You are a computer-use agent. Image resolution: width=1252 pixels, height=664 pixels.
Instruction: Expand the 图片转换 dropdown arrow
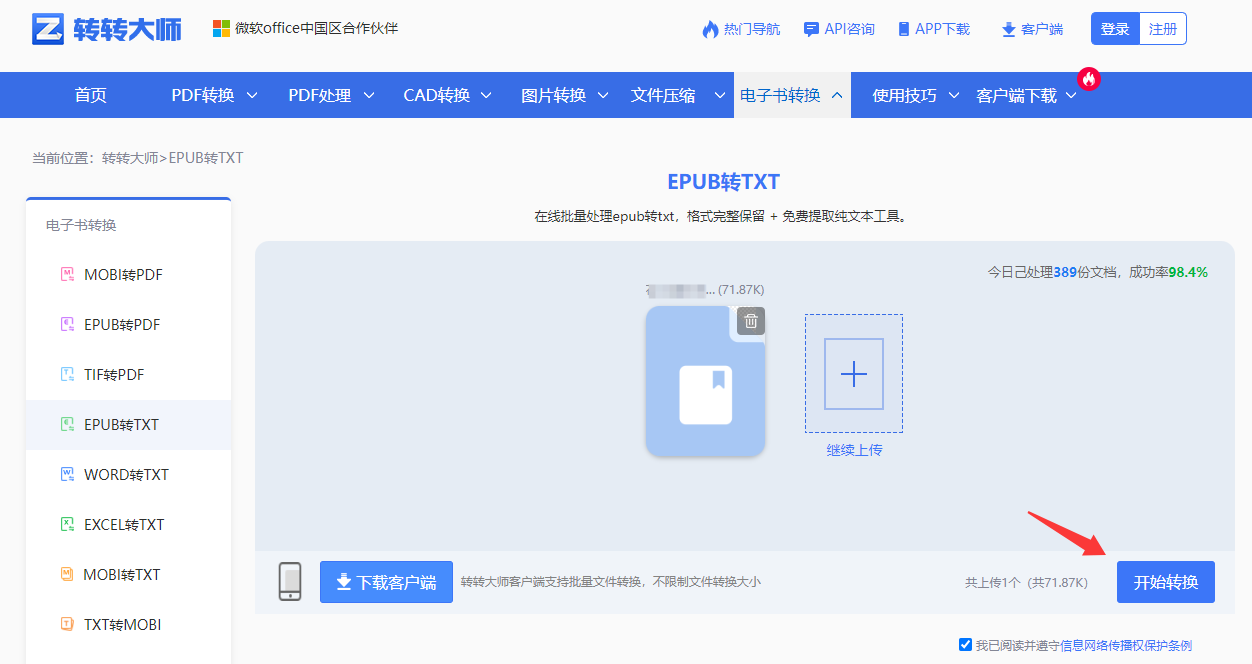(603, 95)
